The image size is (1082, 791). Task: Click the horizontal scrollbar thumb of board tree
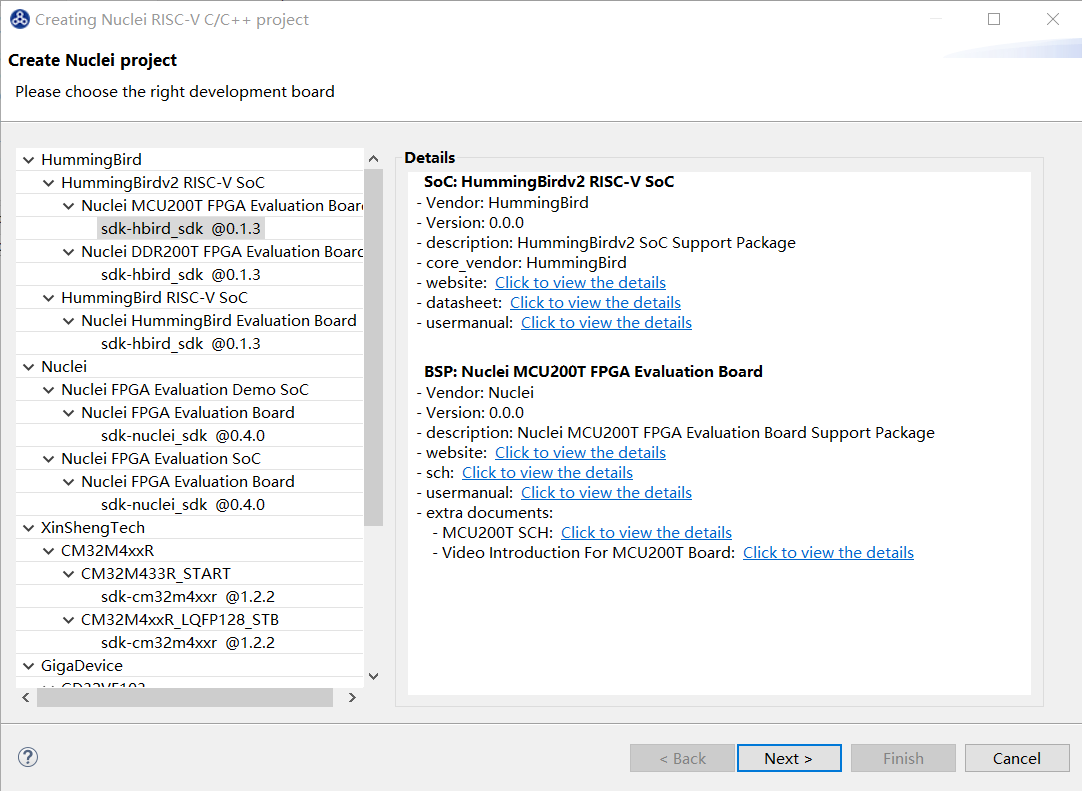tap(185, 697)
